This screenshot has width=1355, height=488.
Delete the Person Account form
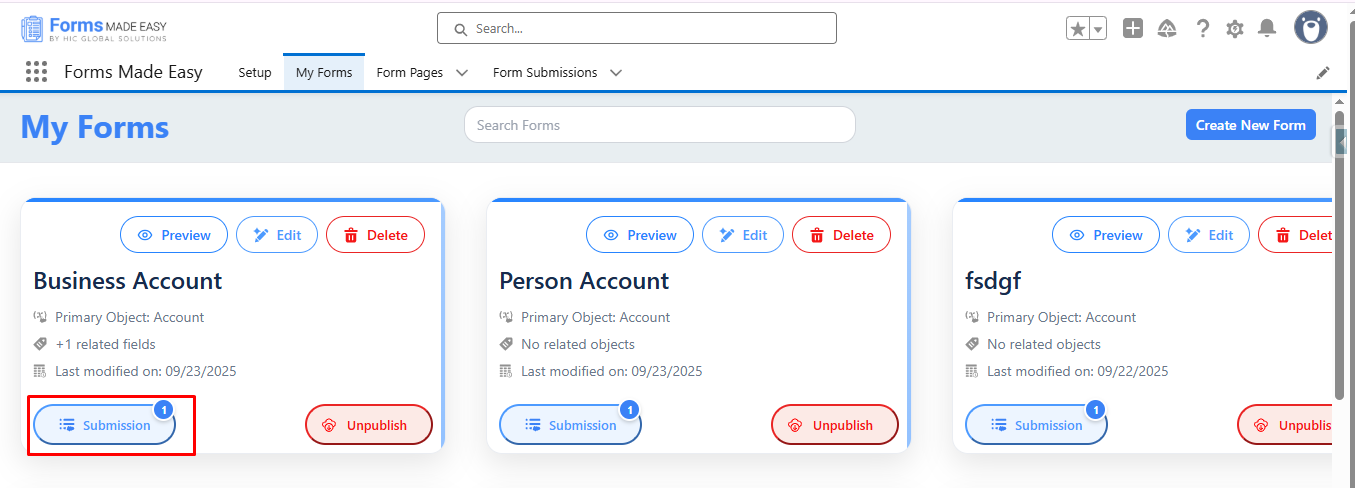(x=841, y=235)
